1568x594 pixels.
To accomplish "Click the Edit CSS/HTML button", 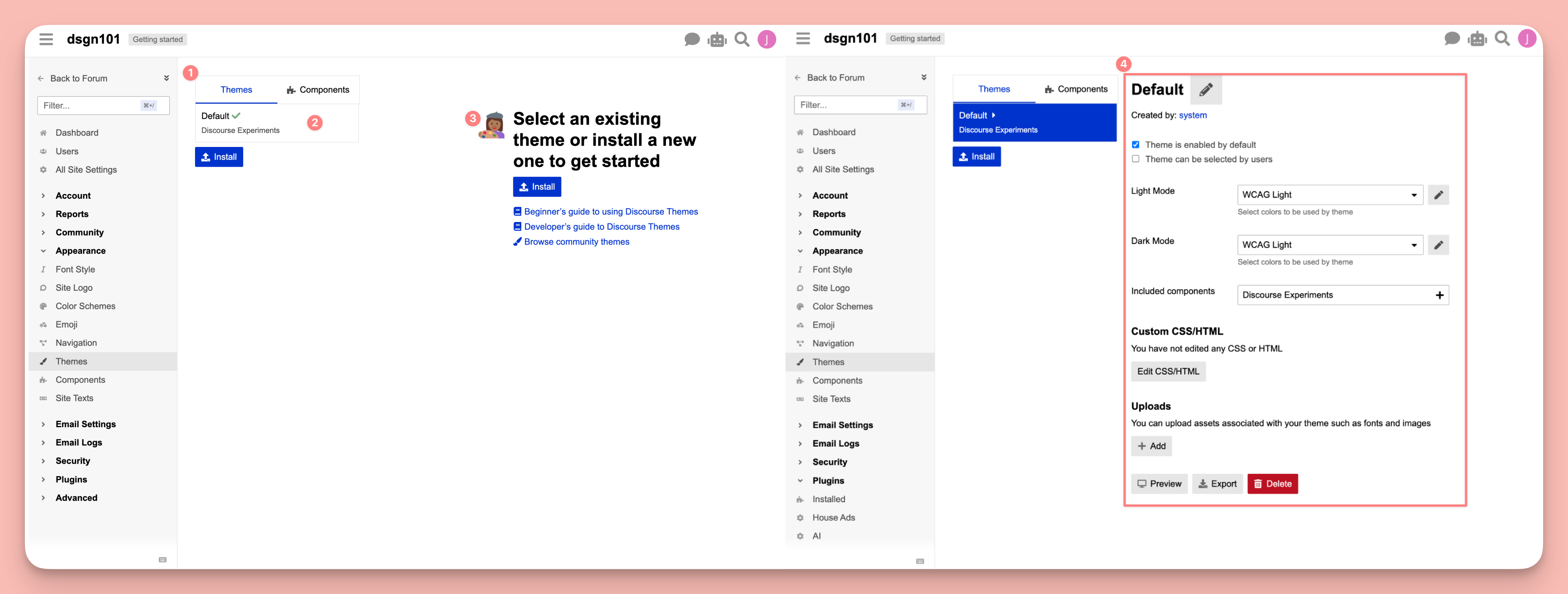I will [1167, 371].
